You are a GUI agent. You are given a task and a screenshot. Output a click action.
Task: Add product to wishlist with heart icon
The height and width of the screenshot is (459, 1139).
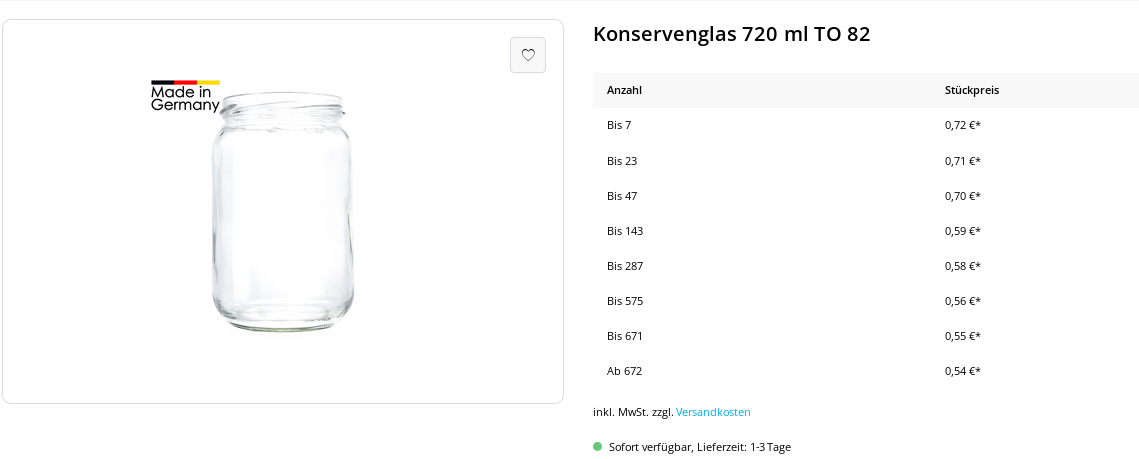pyautogui.click(x=528, y=55)
